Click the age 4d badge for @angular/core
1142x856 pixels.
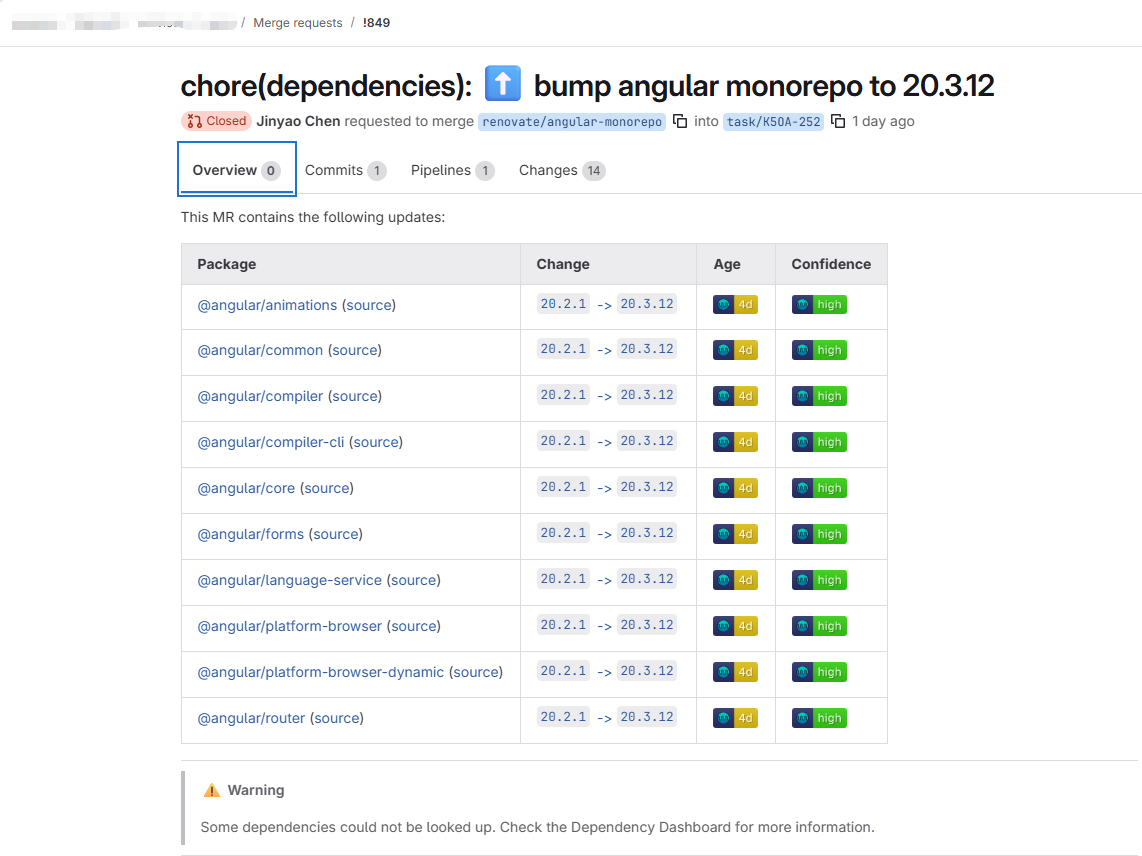735,488
